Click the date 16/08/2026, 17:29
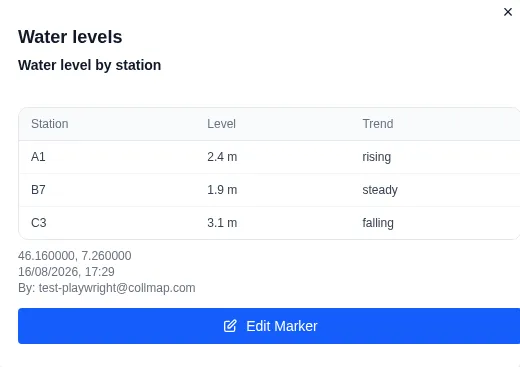520x367 pixels. point(66,272)
